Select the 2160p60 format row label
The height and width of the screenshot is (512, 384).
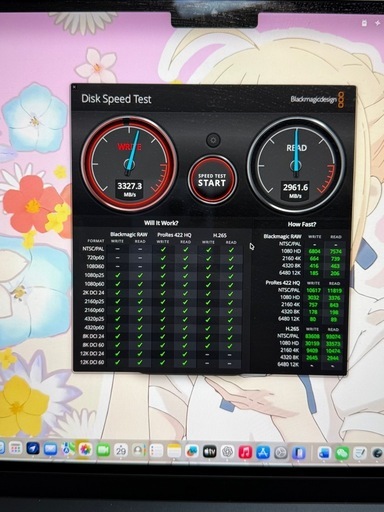[94, 310]
